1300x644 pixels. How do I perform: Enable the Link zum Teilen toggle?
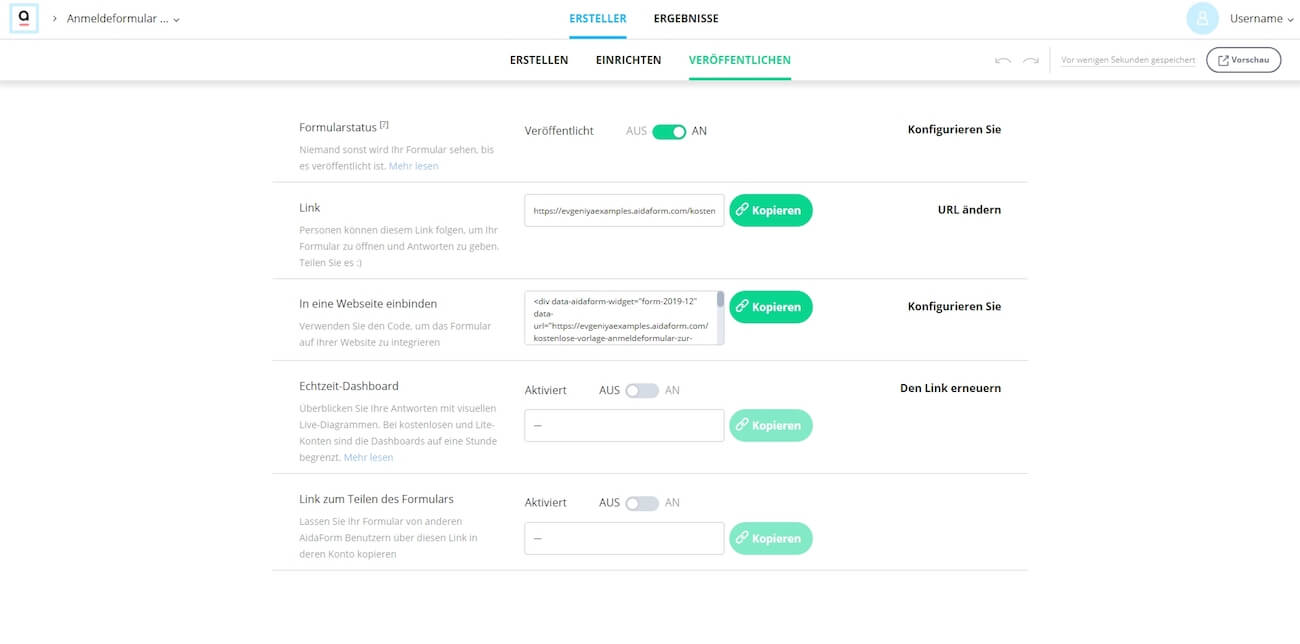click(x=642, y=503)
